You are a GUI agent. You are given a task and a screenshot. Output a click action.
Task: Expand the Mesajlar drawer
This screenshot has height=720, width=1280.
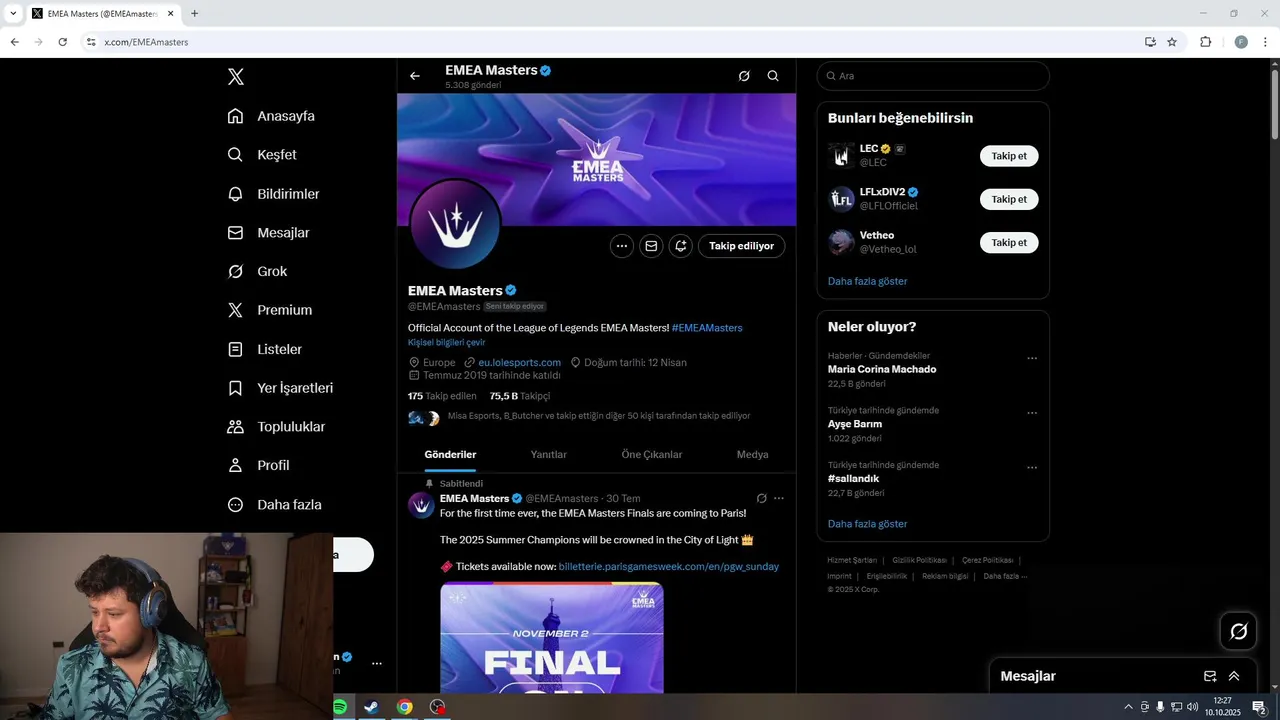[1234, 676]
